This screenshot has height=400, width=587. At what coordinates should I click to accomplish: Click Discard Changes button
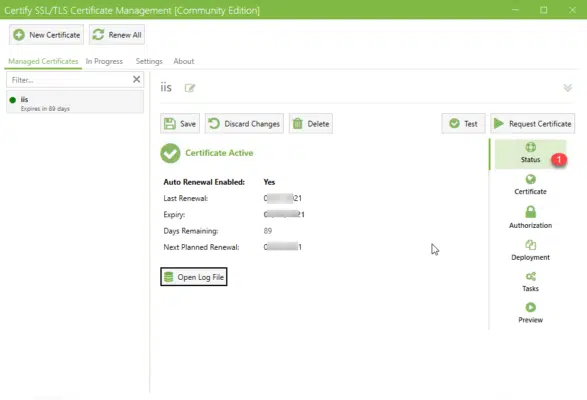(244, 124)
